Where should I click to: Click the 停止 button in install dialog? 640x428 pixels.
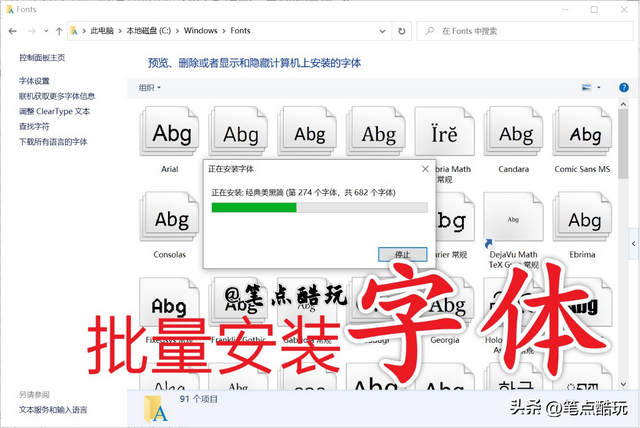click(402, 254)
